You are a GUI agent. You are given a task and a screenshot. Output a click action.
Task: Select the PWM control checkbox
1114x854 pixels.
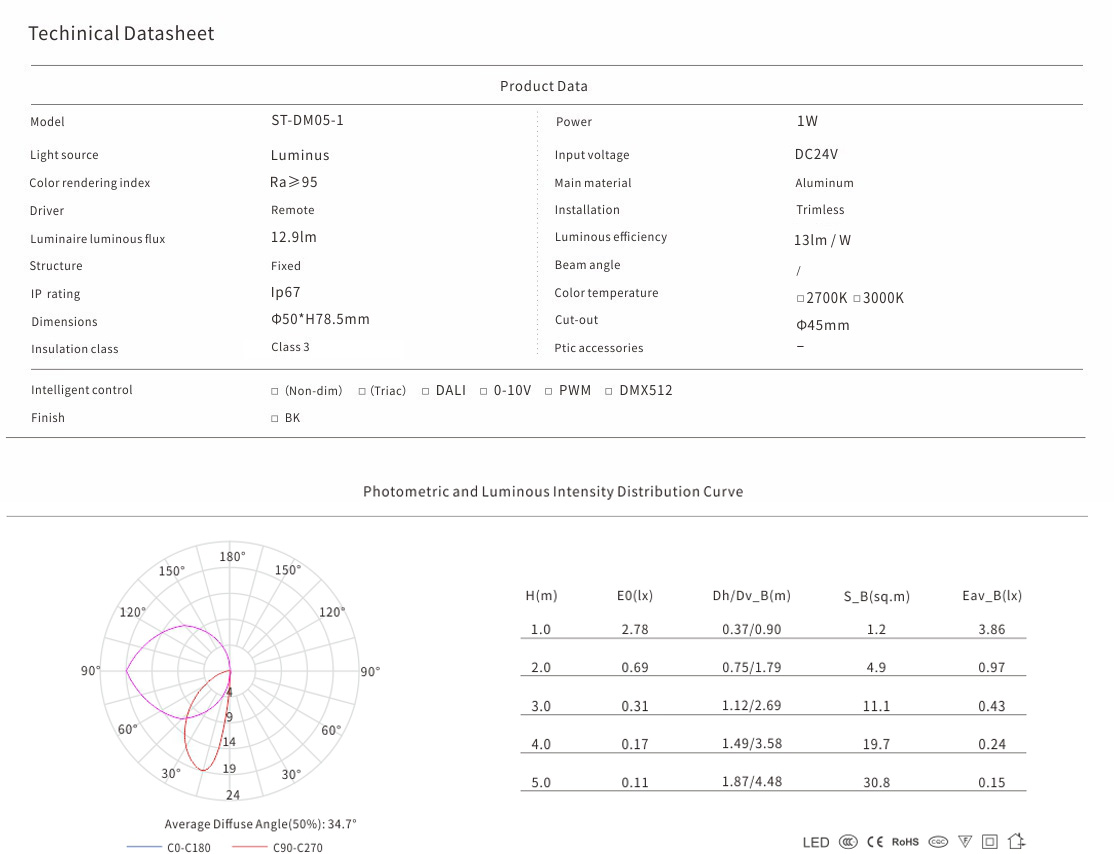pyautogui.click(x=549, y=391)
